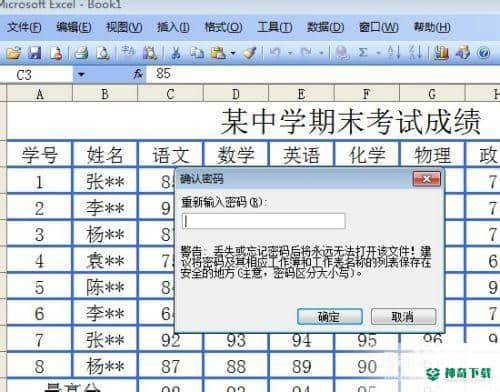Click the Cut scissors icon
The image size is (500, 392).
(176, 53)
